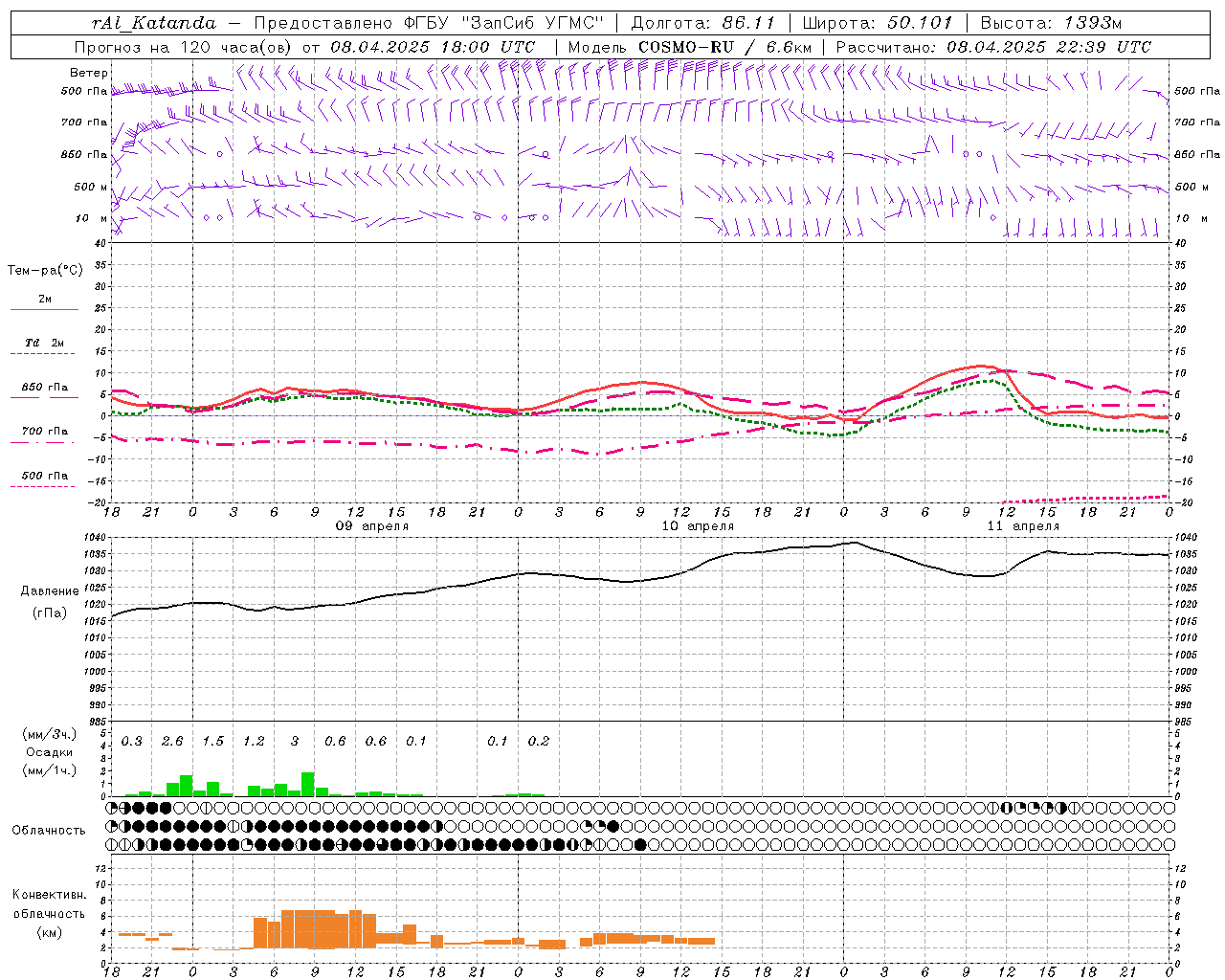Click the 1.2 precipitation total value
This screenshot has height=980, width=1225.
pos(254,742)
